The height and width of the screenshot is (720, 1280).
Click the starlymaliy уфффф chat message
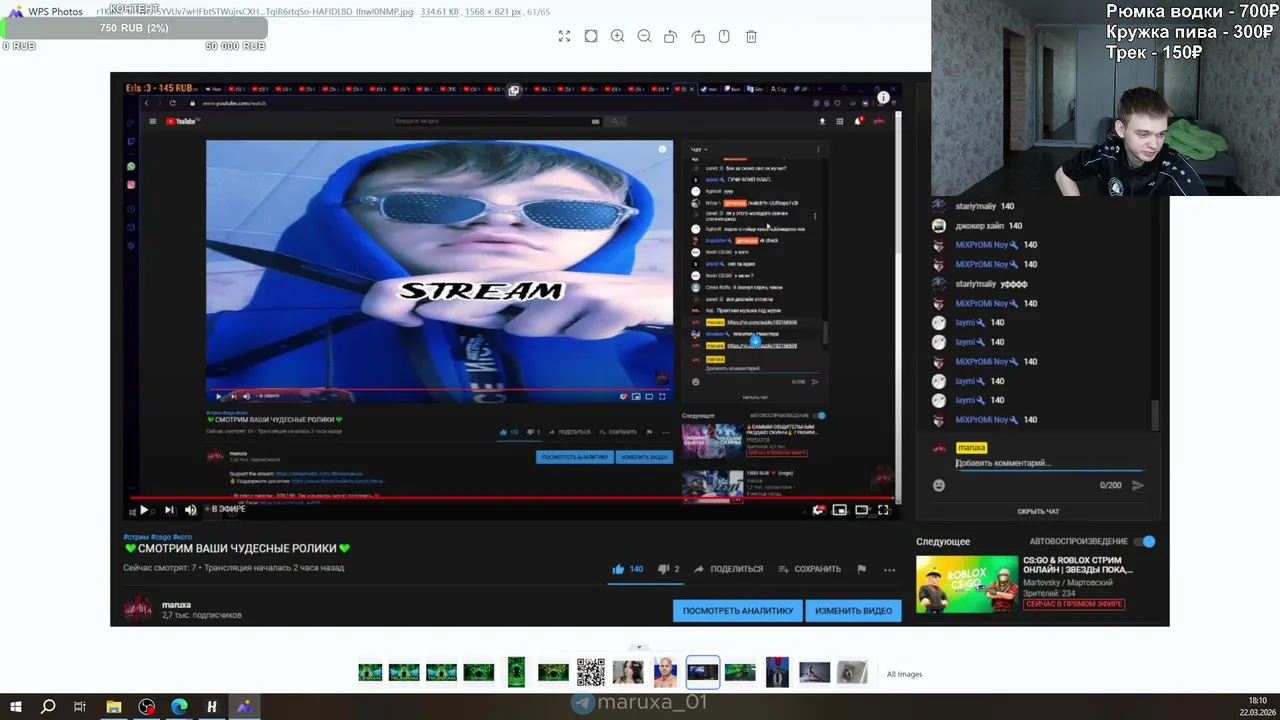tap(991, 284)
